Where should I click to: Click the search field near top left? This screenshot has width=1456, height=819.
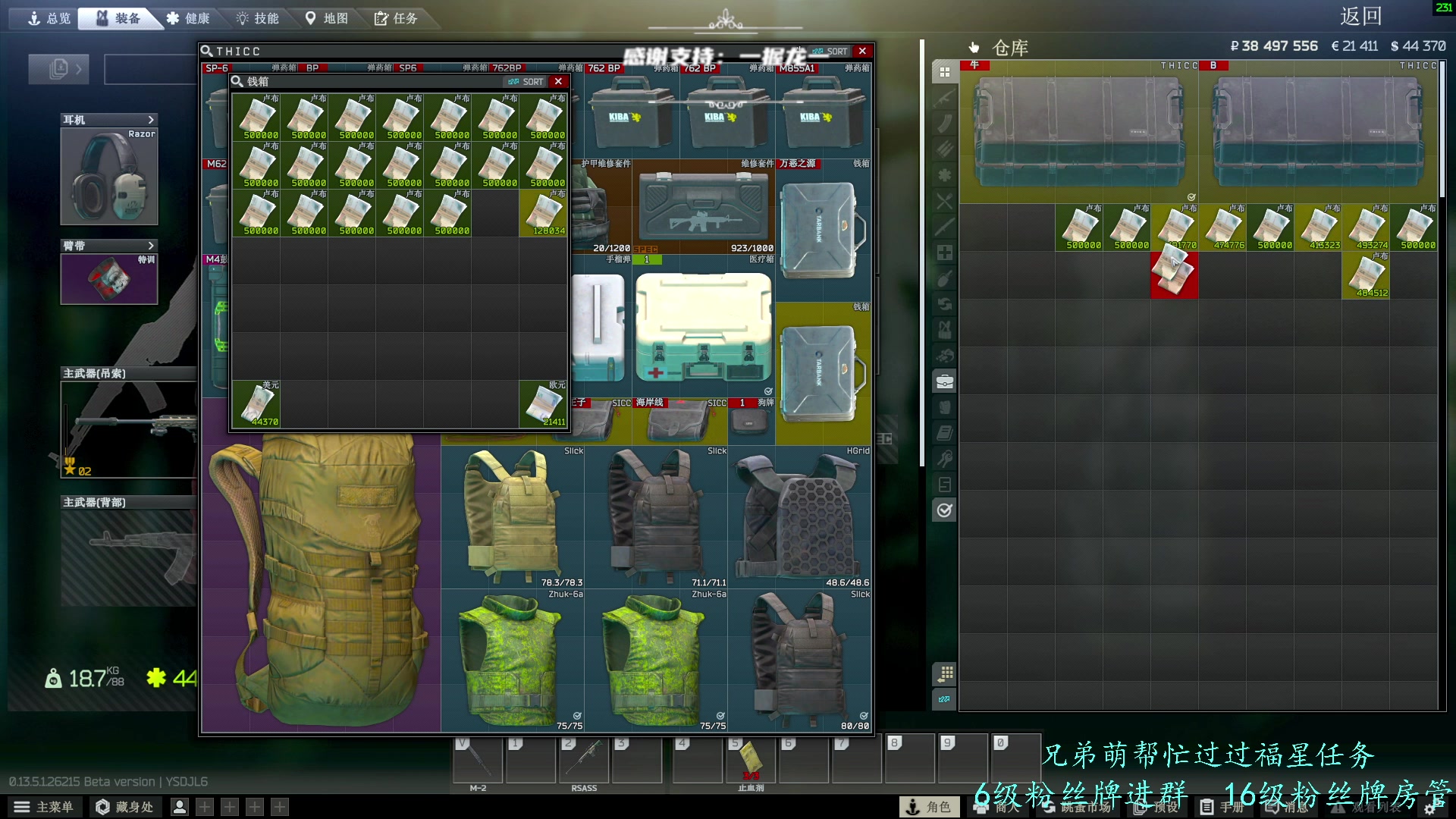point(150,69)
